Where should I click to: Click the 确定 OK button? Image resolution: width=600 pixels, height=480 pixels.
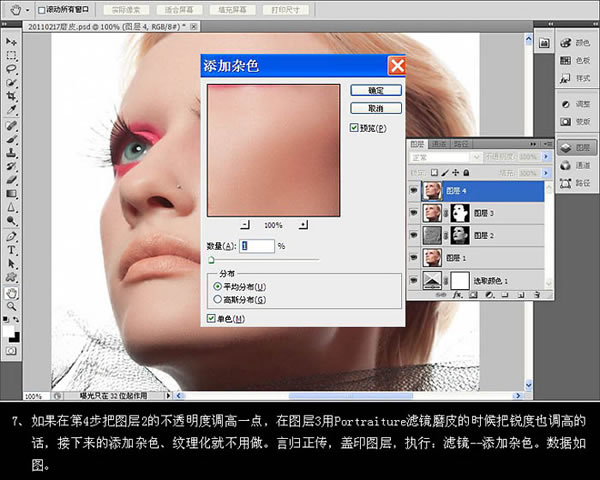pos(376,90)
